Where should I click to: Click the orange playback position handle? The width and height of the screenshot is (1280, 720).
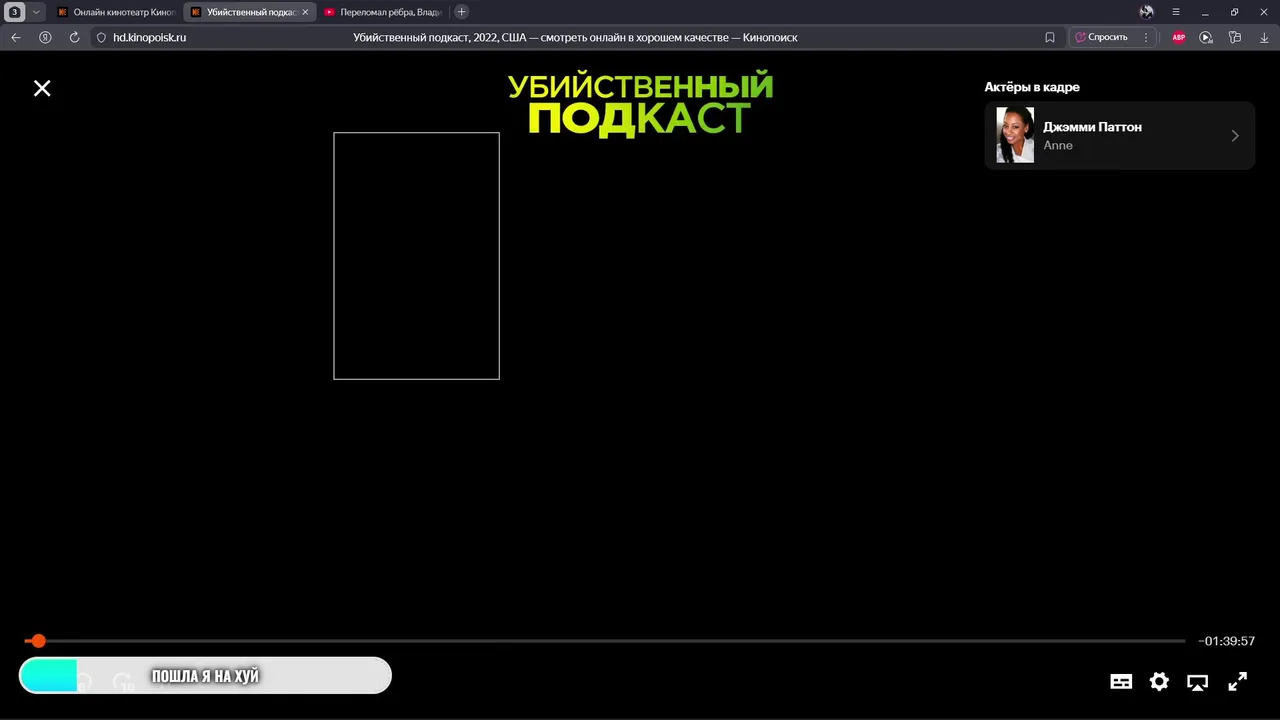tap(38, 641)
